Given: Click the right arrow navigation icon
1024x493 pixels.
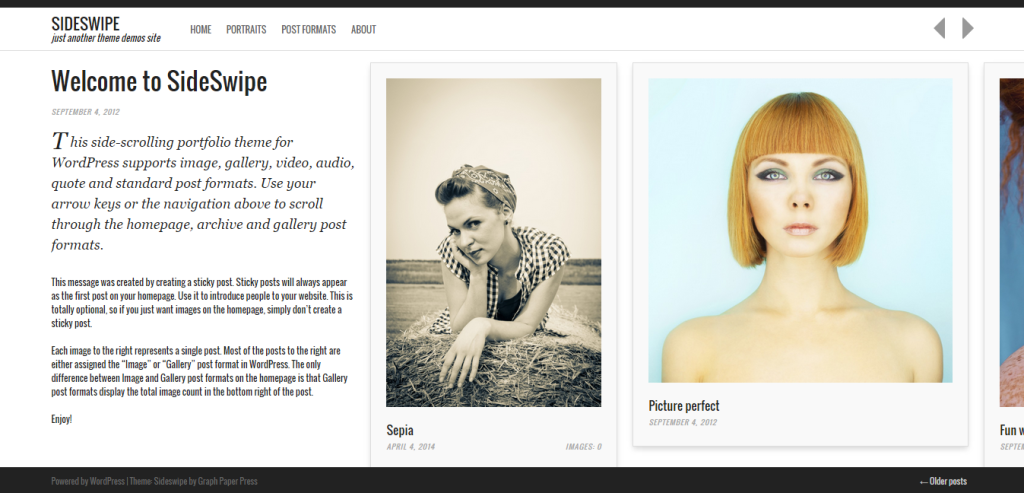Looking at the screenshot, I should coord(968,28).
